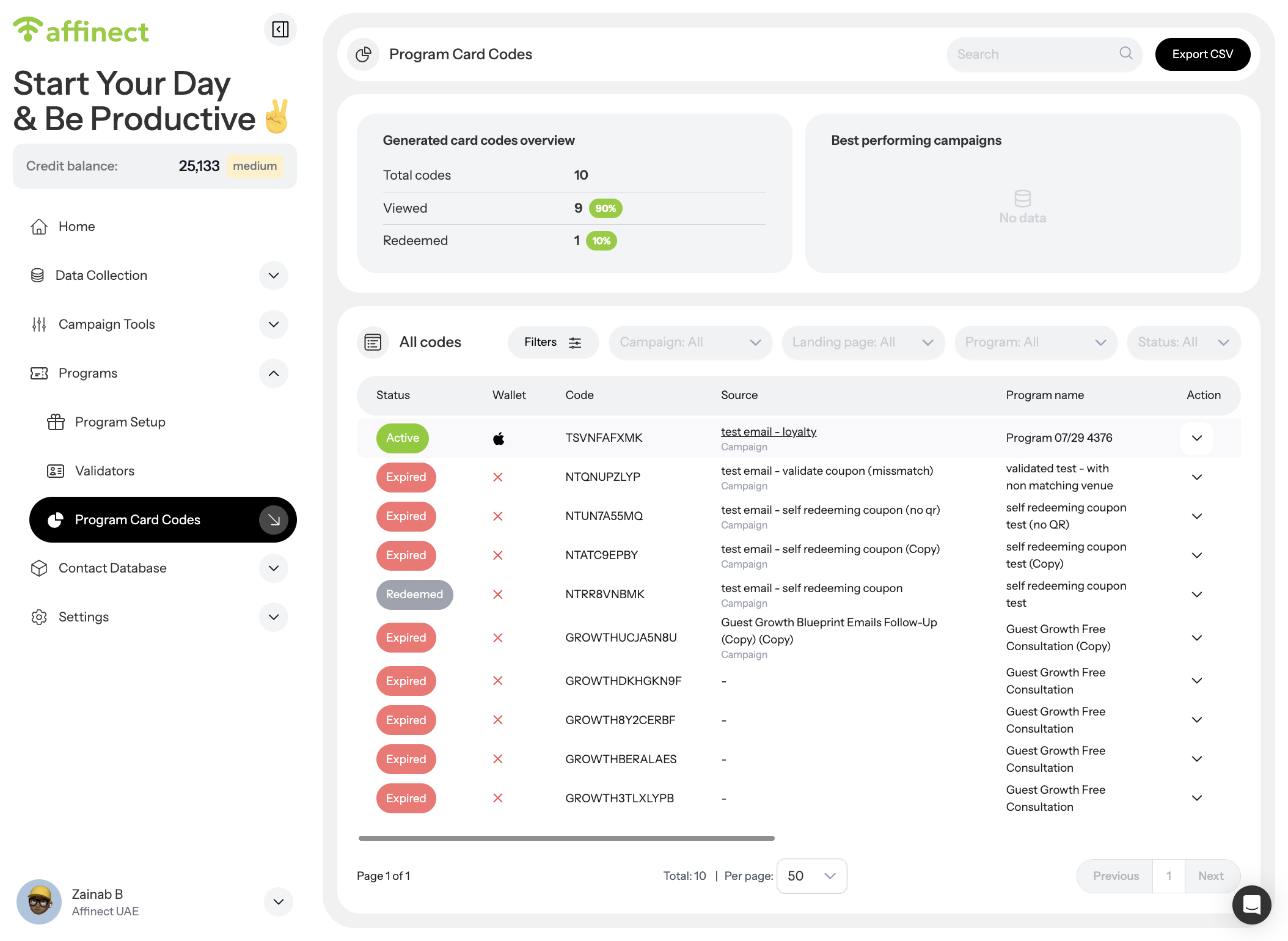This screenshot has width=1288, height=941.
Task: Expand the Contact Database chevron
Action: pos(274,568)
